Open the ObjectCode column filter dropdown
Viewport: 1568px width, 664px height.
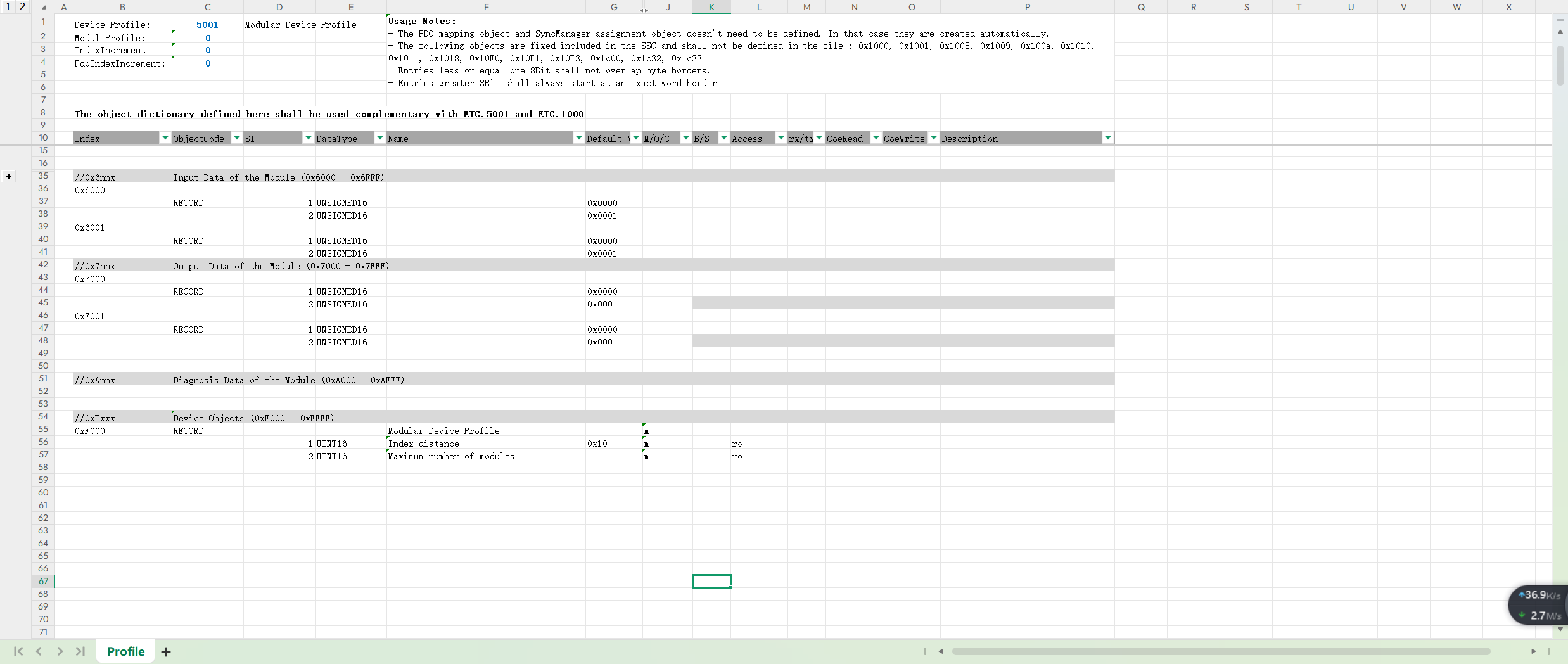click(237, 137)
